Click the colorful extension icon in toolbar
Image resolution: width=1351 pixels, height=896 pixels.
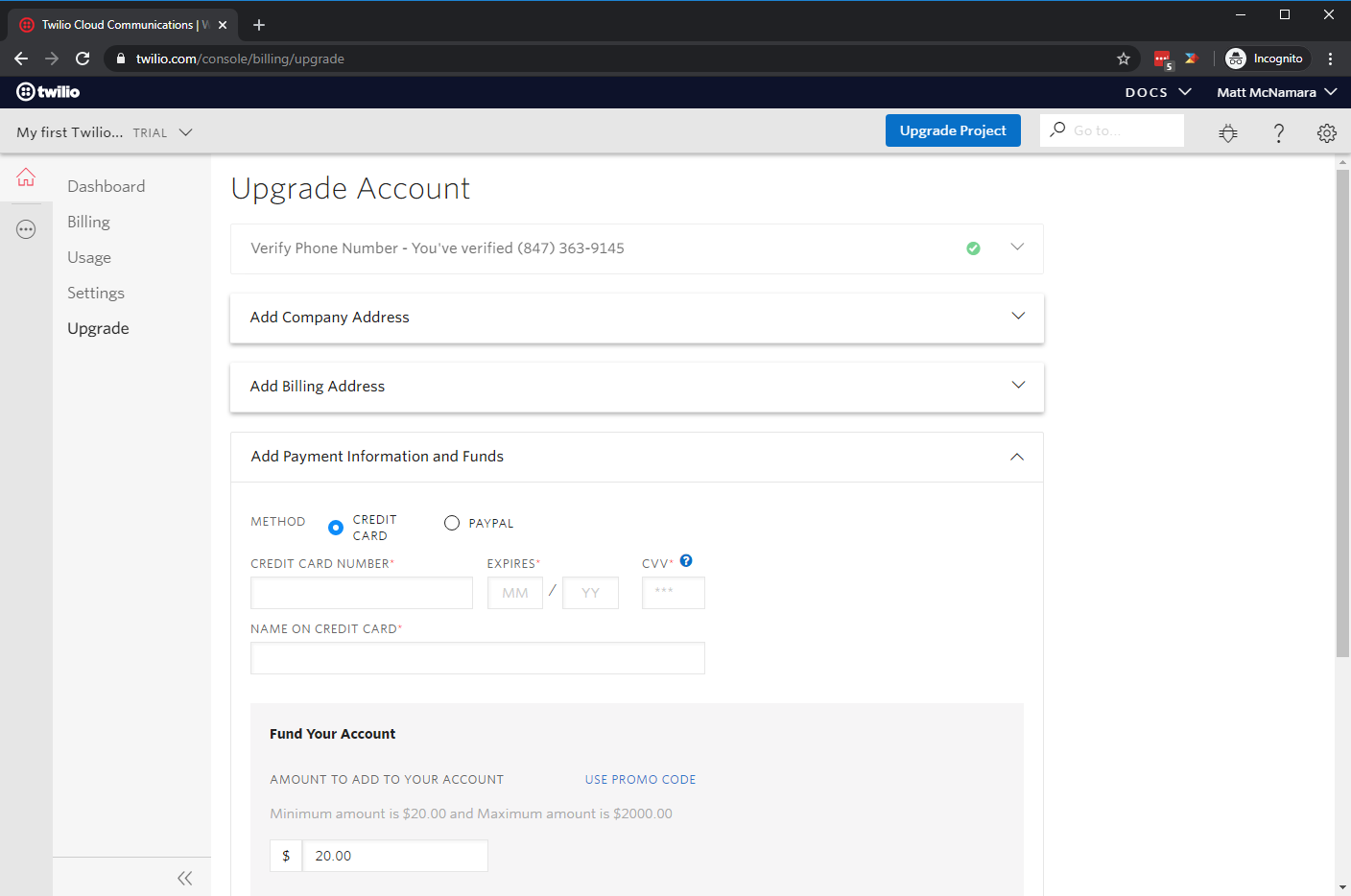coord(1192,59)
